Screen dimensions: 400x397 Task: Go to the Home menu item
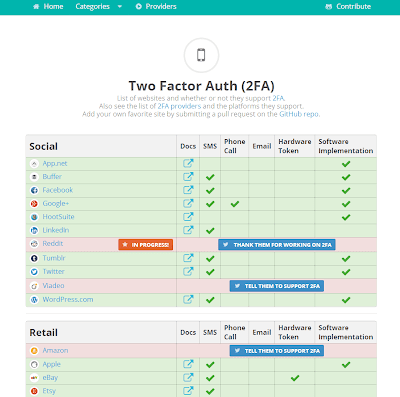point(48,6)
